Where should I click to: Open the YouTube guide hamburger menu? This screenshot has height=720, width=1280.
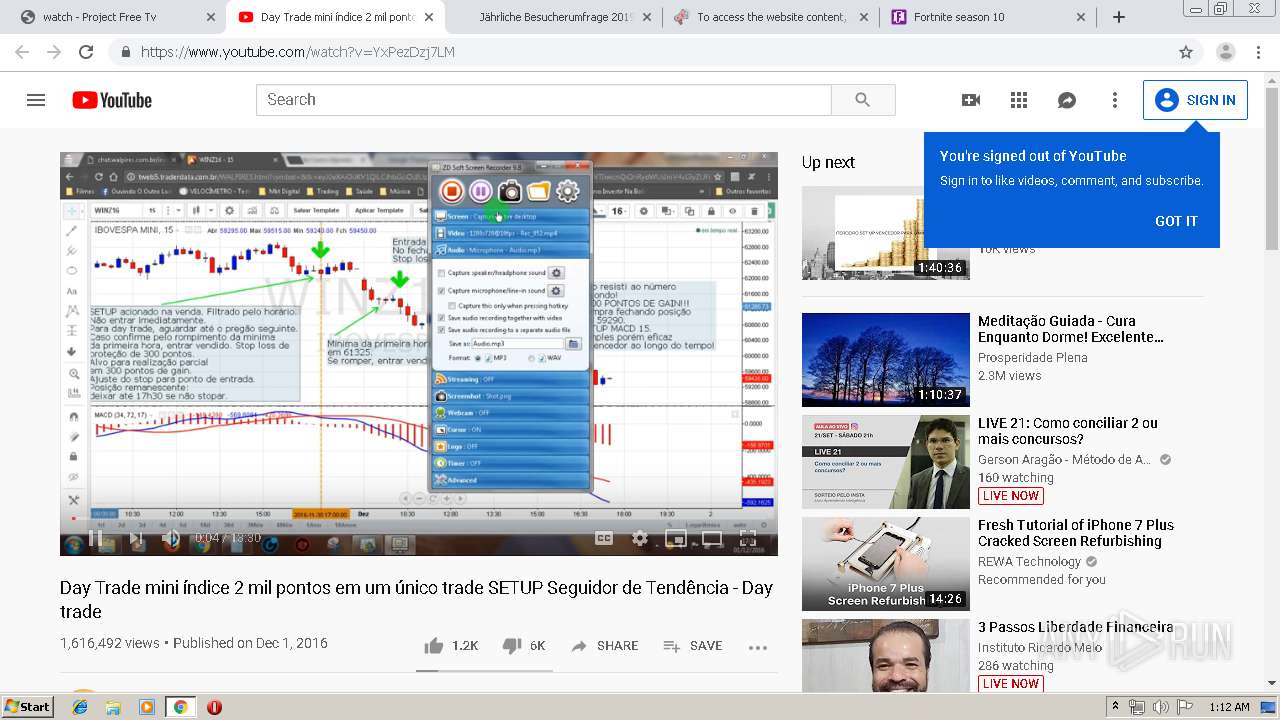pos(36,100)
